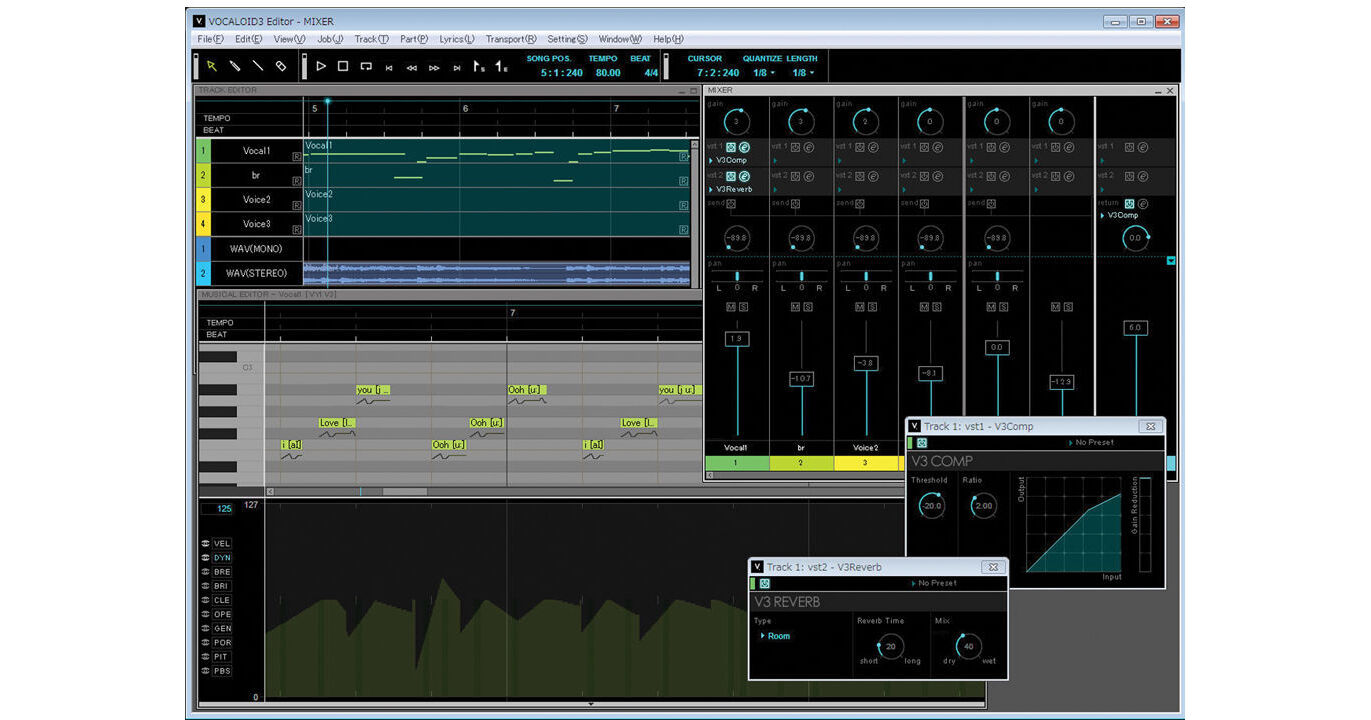Jump to song start

click(x=389, y=68)
